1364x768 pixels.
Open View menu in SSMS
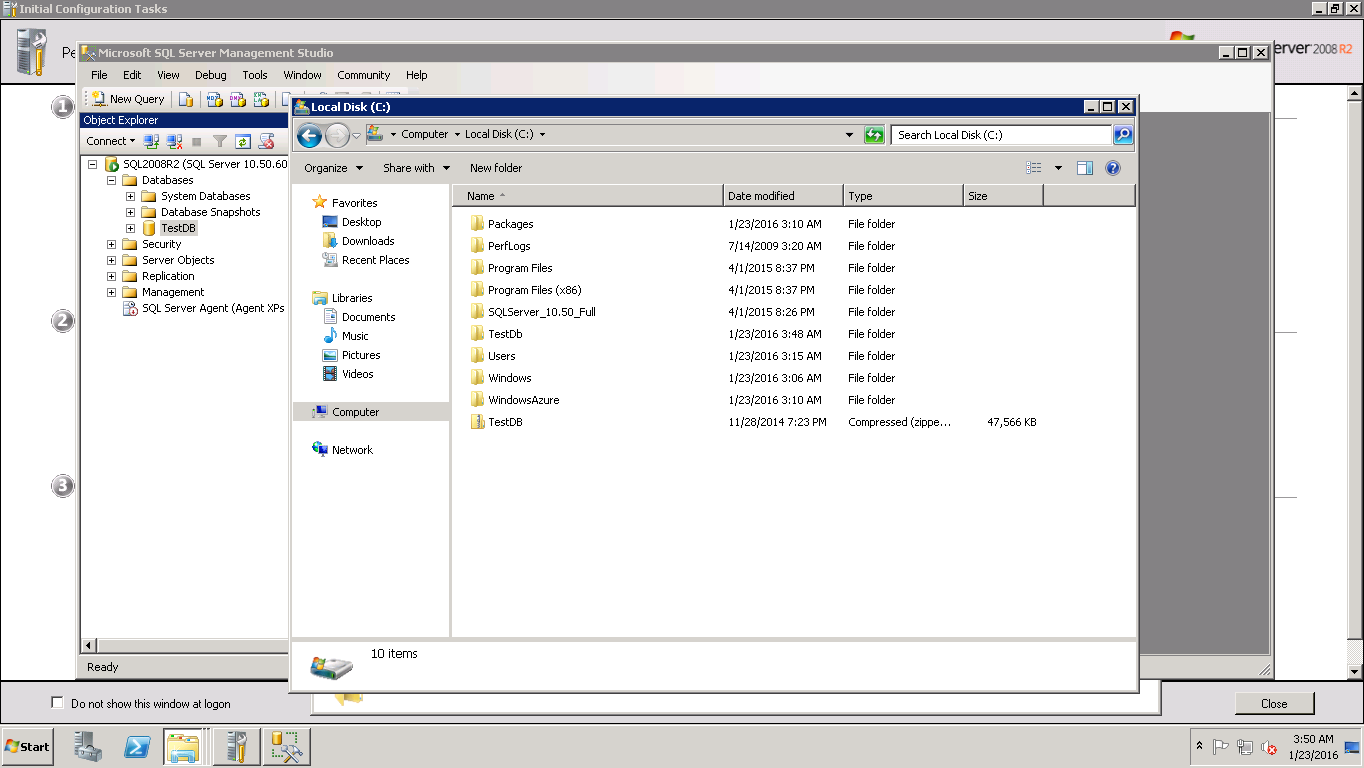coord(168,75)
